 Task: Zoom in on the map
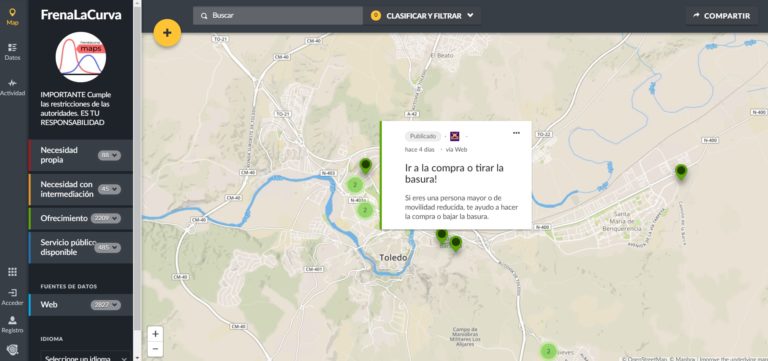155,334
